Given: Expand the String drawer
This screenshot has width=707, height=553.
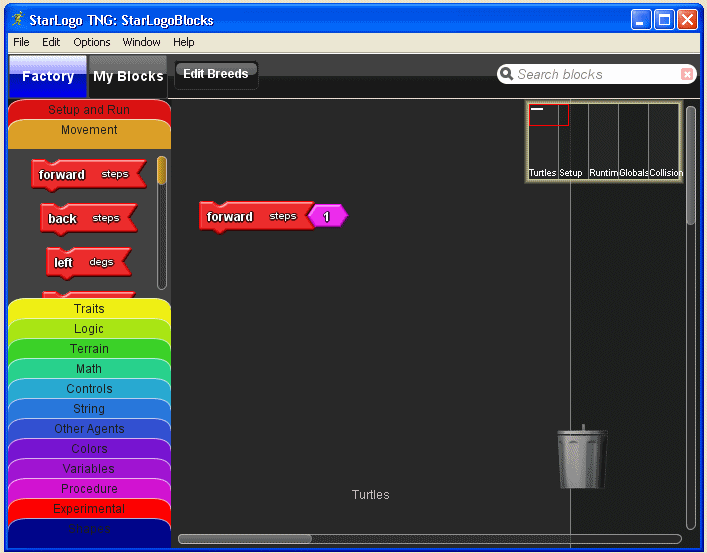Looking at the screenshot, I should point(89,409).
